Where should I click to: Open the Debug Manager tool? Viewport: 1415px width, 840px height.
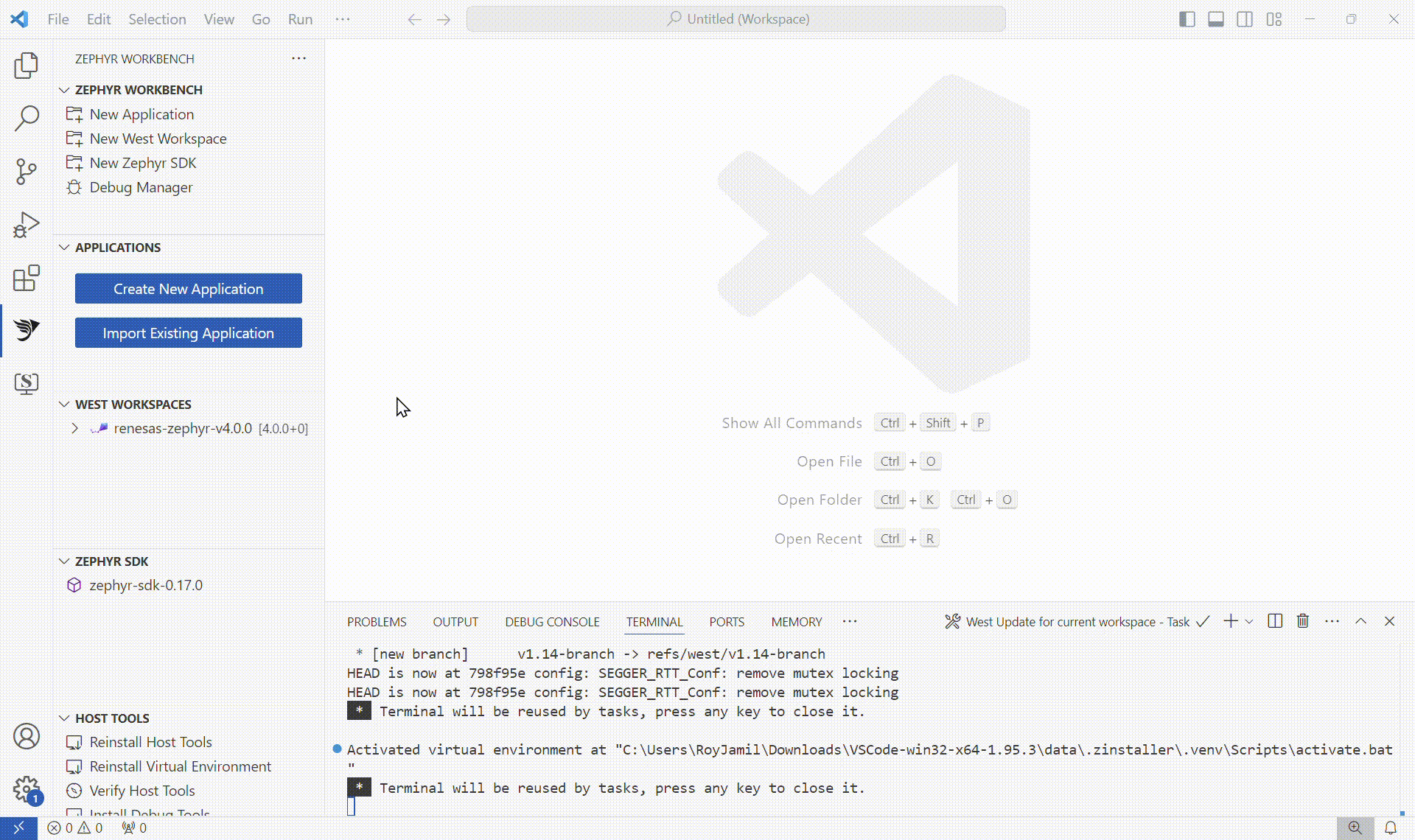coord(140,187)
